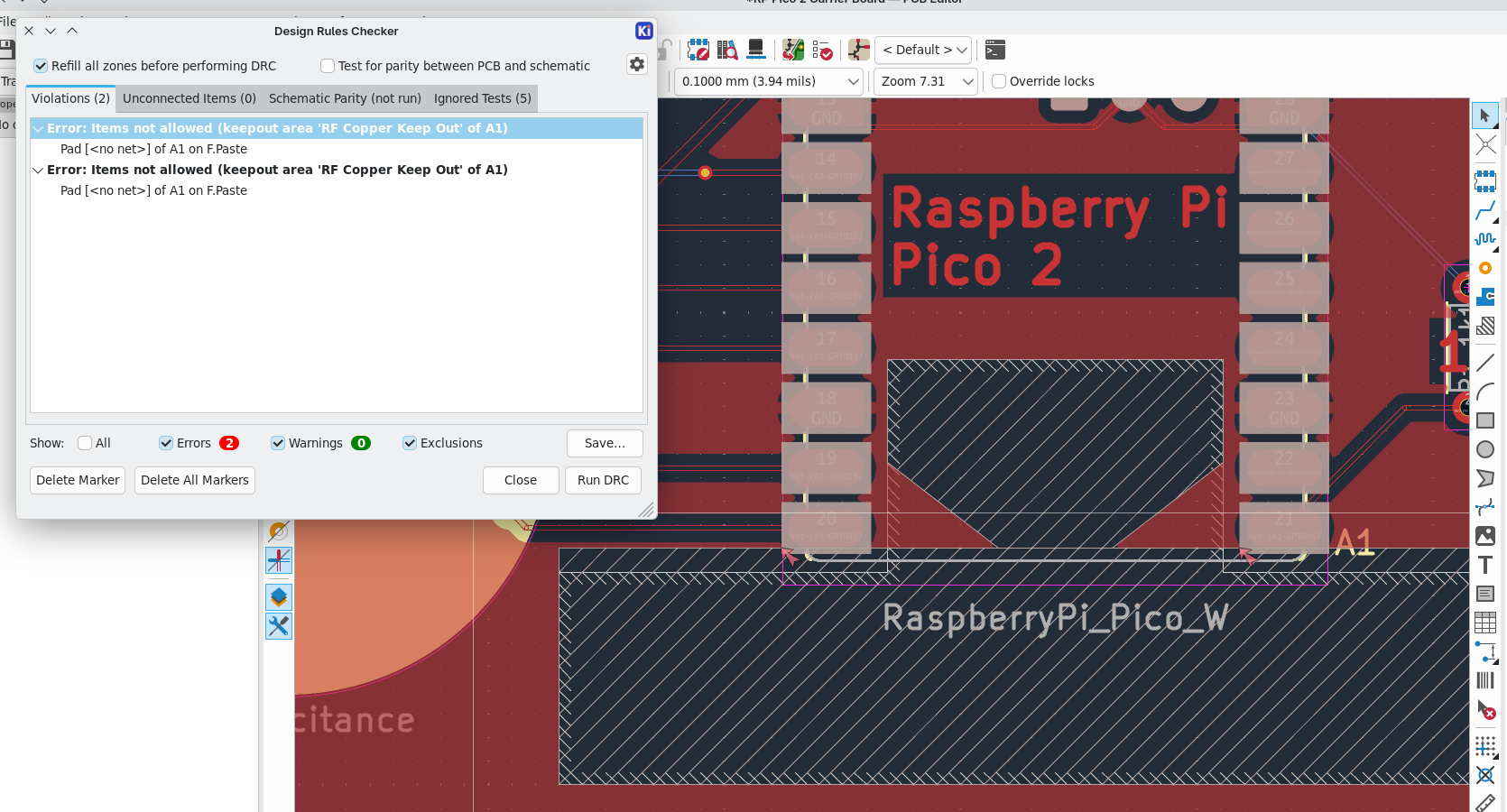Select the Add Image tool
This screenshot has height=812, width=1507.
pos(1485,536)
